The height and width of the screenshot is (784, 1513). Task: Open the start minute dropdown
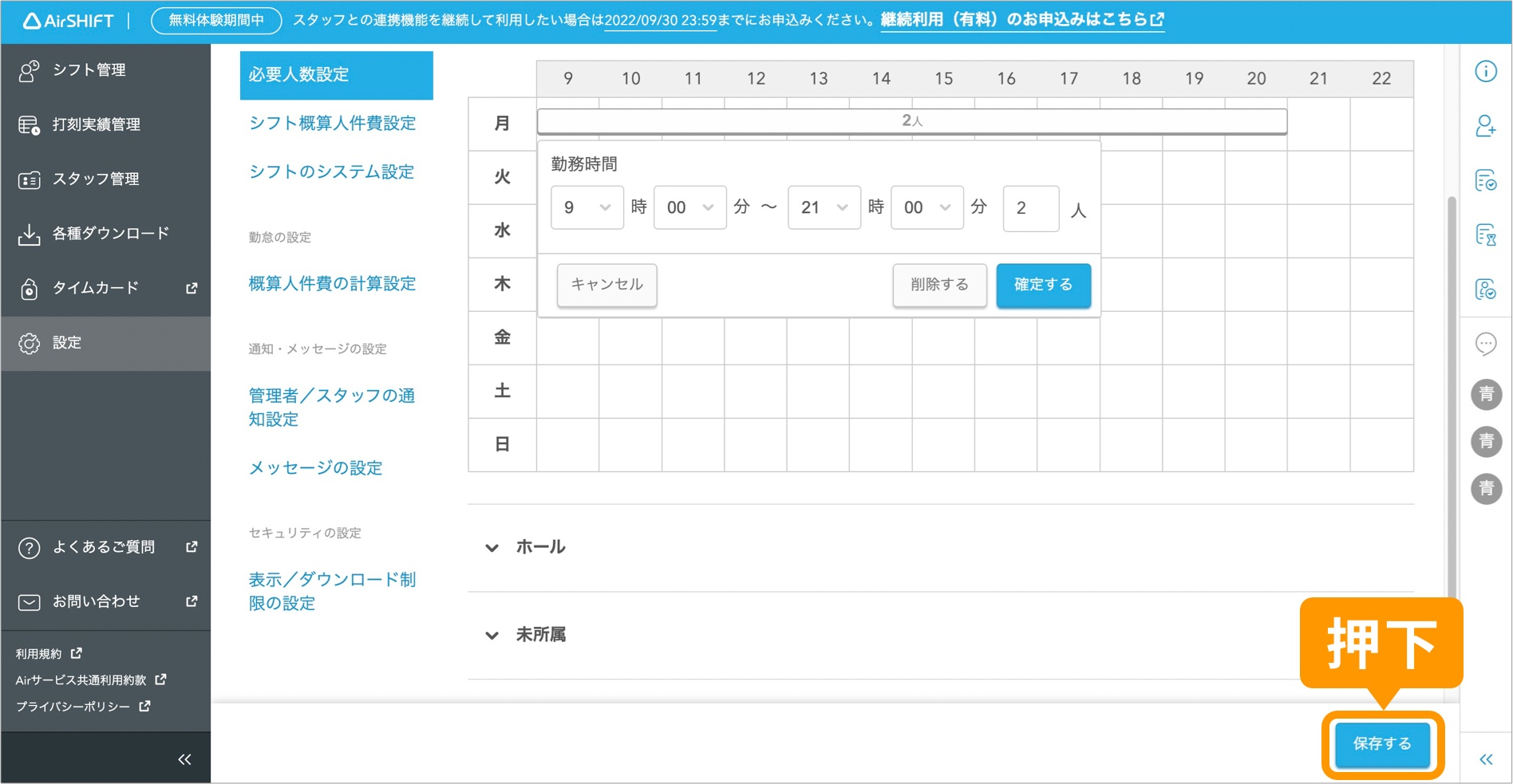pyautogui.click(x=689, y=208)
